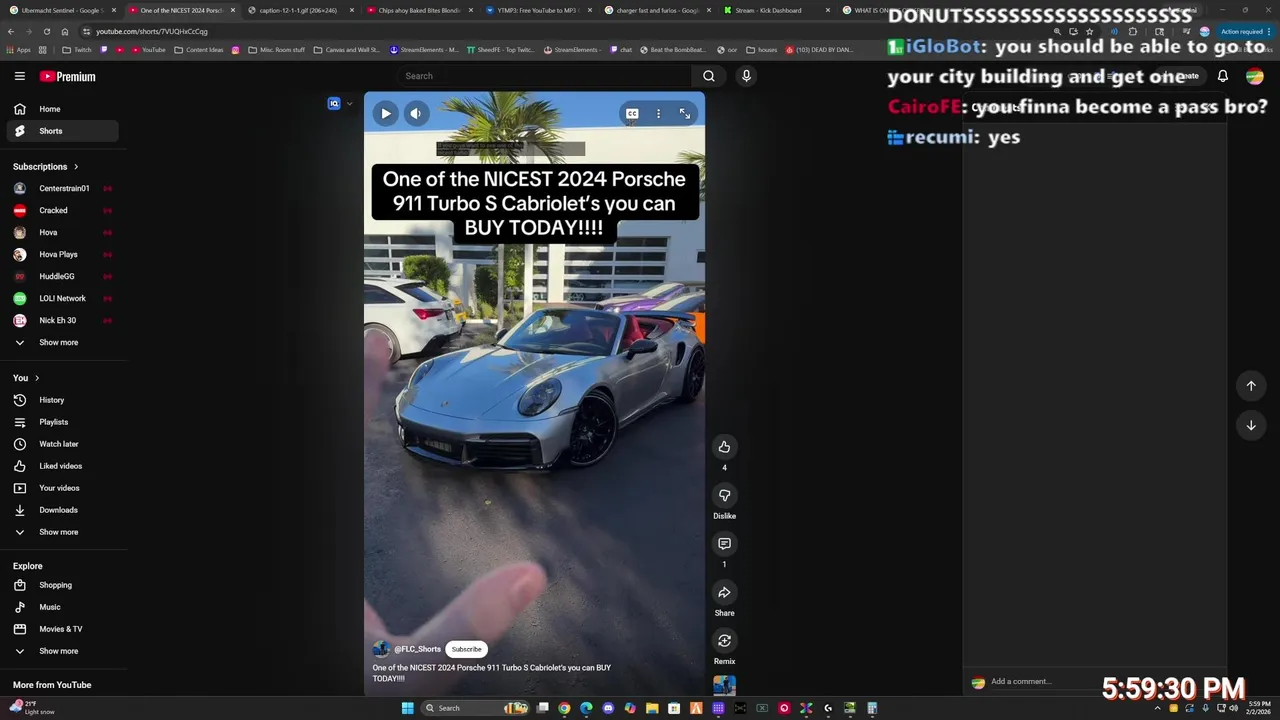Open YouTube notifications bell
Viewport: 1280px width, 720px height.
click(1222, 76)
